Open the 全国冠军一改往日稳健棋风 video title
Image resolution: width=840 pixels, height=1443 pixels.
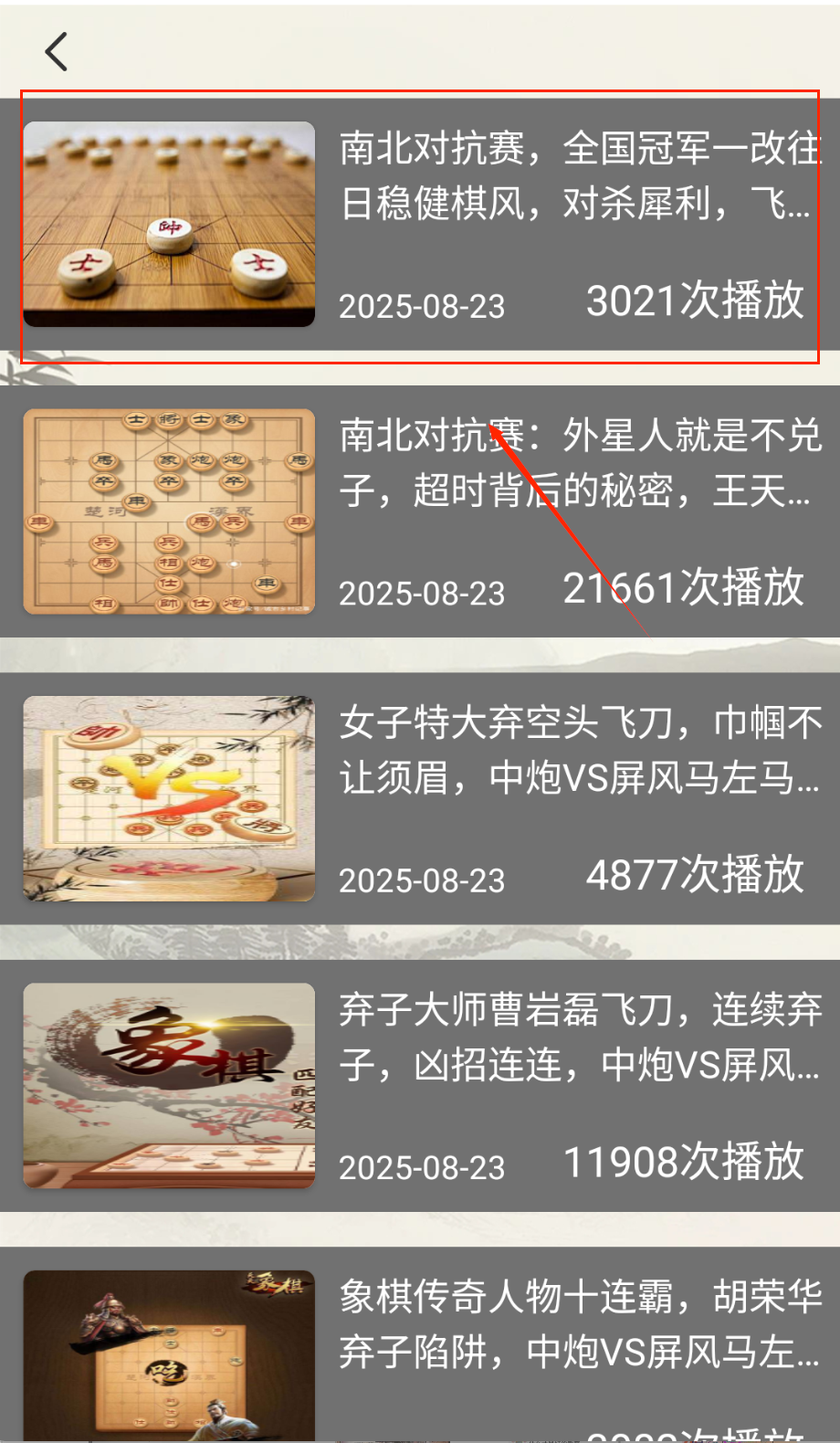tap(581, 175)
